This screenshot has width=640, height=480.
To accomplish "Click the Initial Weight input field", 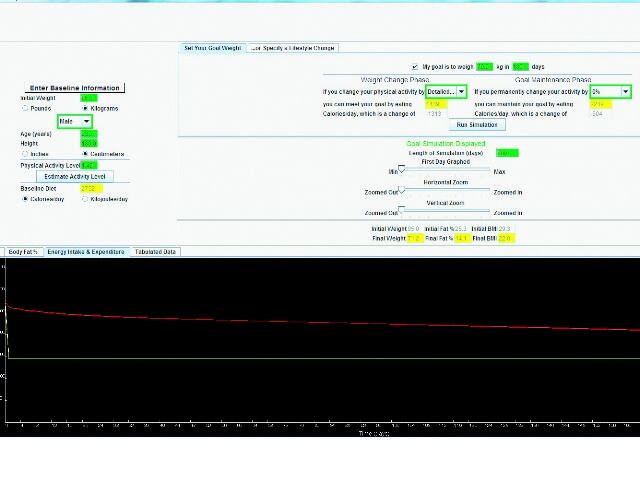I will (89, 98).
